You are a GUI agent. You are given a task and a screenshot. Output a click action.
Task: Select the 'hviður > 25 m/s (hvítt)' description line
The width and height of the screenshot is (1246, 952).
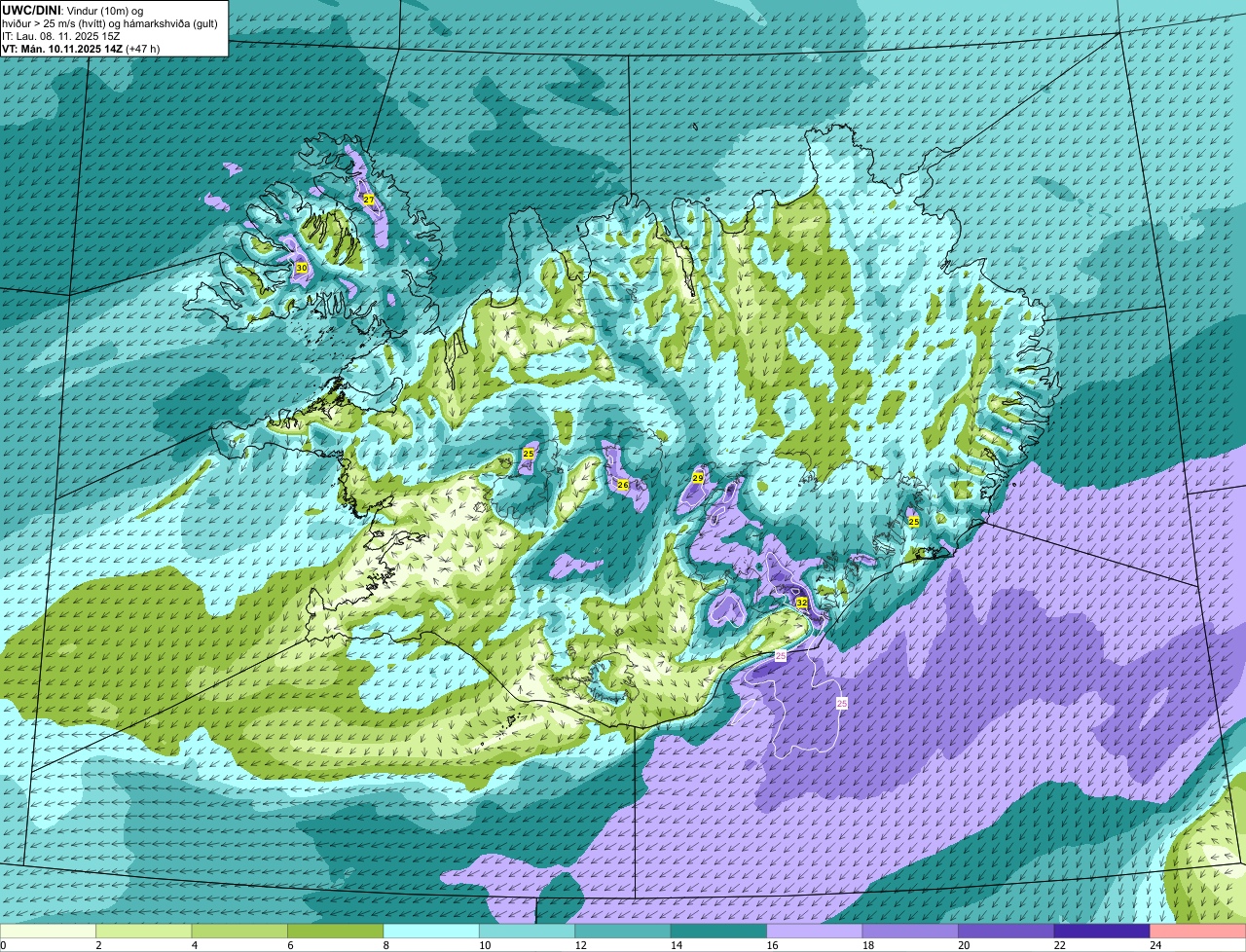coord(109,23)
